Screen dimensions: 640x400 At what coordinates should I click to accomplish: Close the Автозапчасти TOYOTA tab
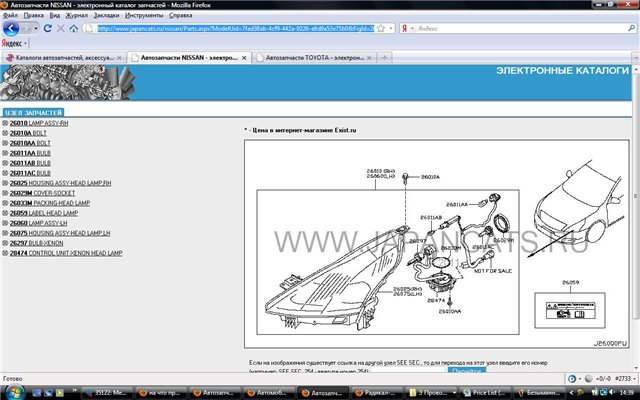click(369, 58)
